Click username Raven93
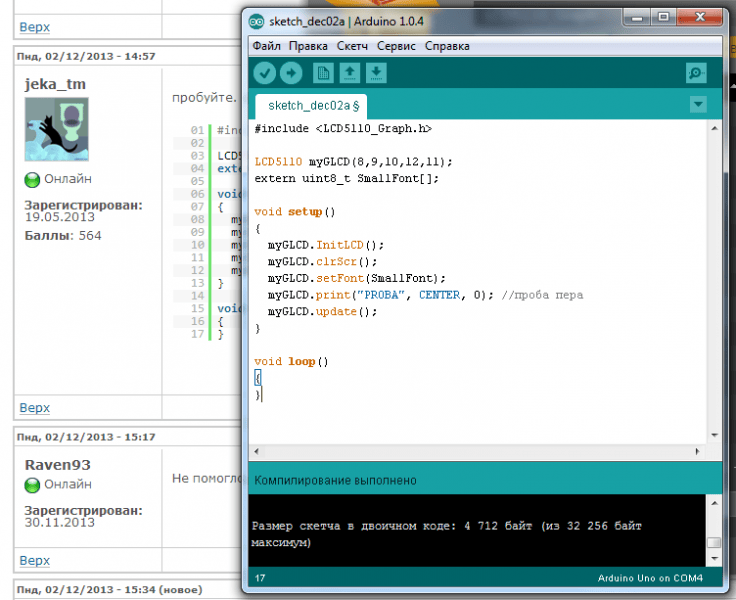This screenshot has height=600, width=736. point(57,465)
